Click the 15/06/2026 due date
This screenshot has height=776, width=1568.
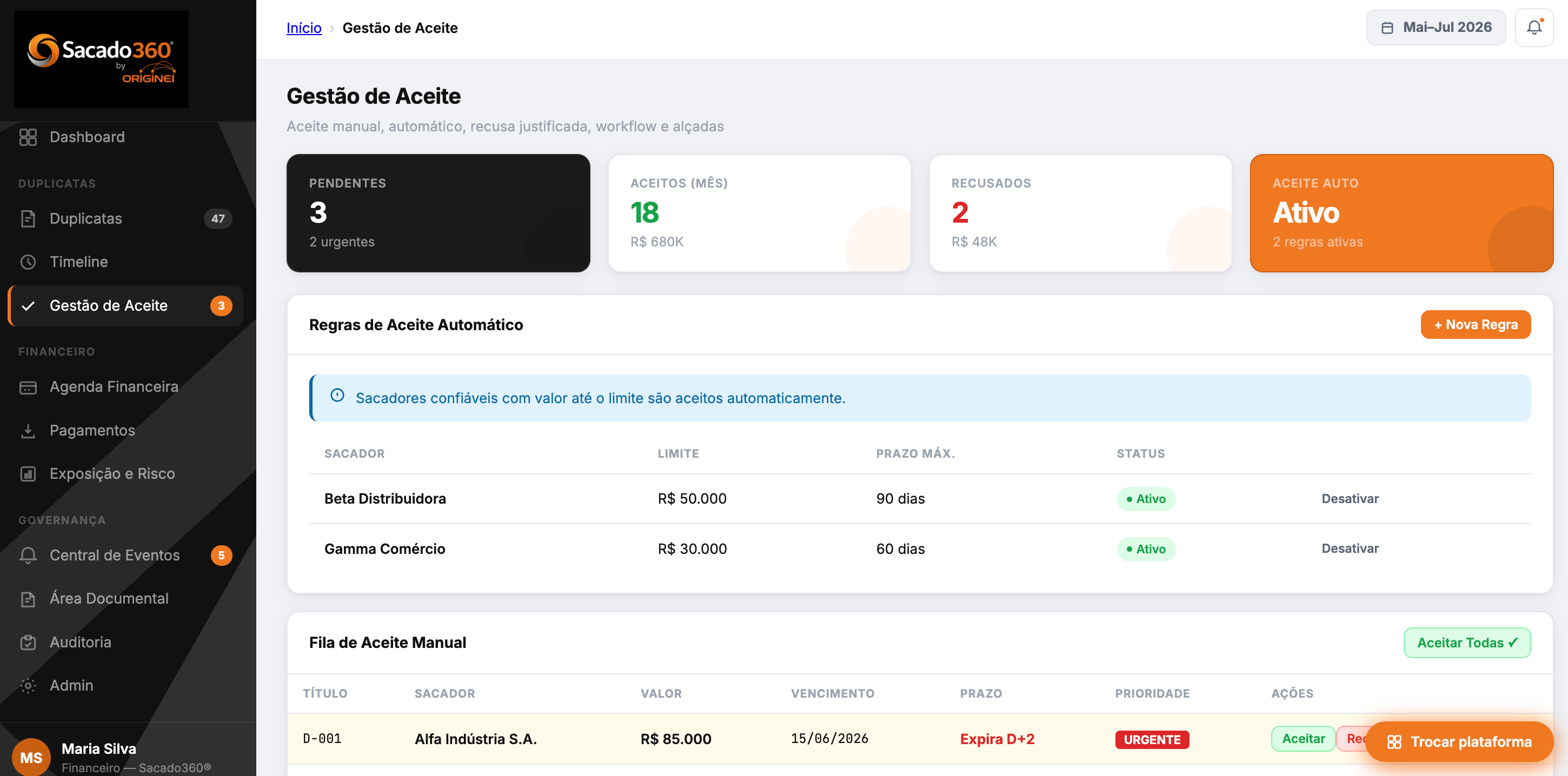click(829, 739)
